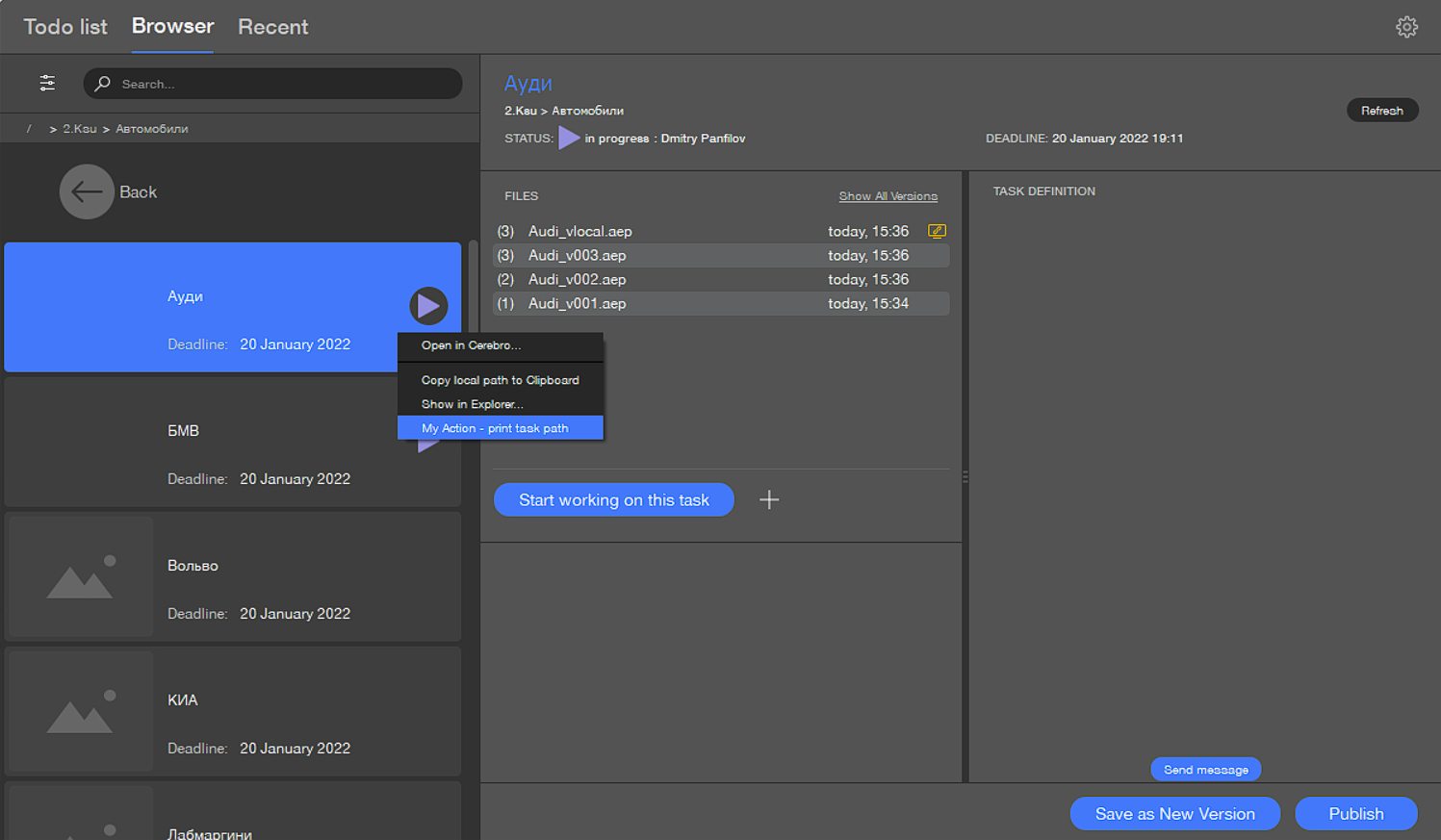1441x840 pixels.
Task: Click the Back arrow circle icon
Action: 87,192
